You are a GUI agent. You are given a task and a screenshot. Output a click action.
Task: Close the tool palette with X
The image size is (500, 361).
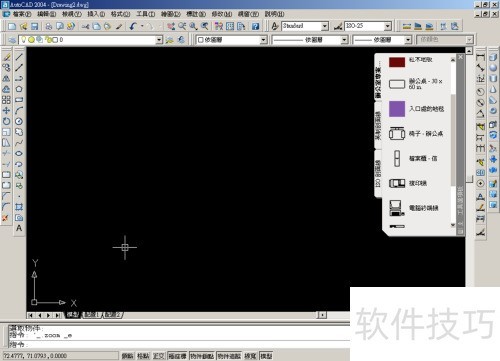pos(460,57)
